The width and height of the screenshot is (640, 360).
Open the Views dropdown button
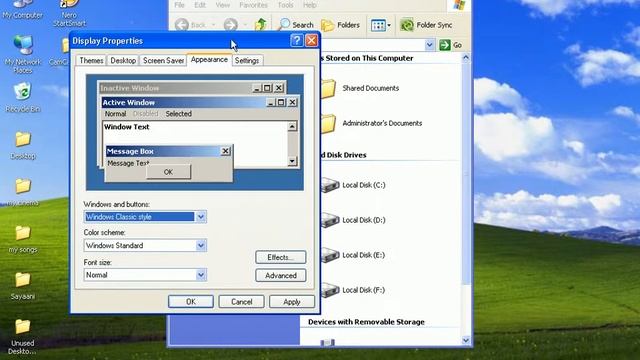[x=380, y=25]
